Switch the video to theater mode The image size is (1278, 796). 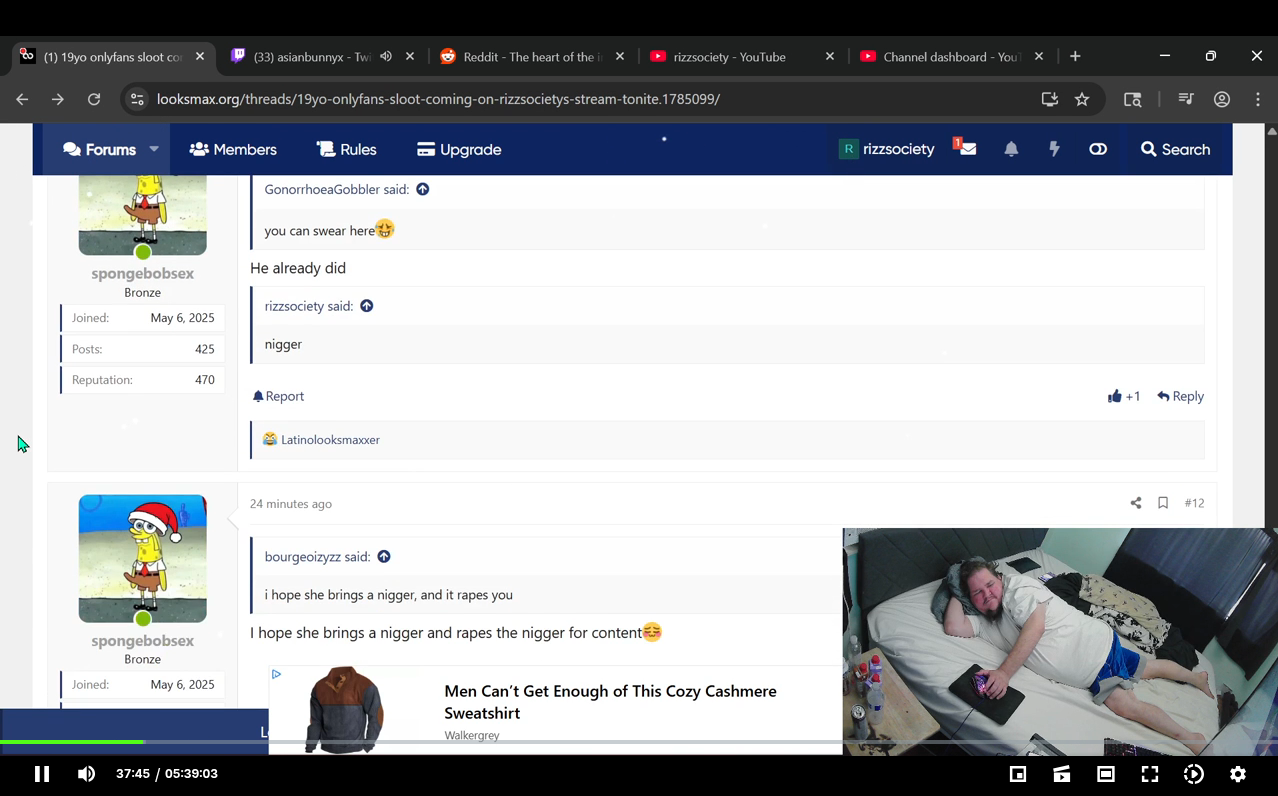(1106, 773)
